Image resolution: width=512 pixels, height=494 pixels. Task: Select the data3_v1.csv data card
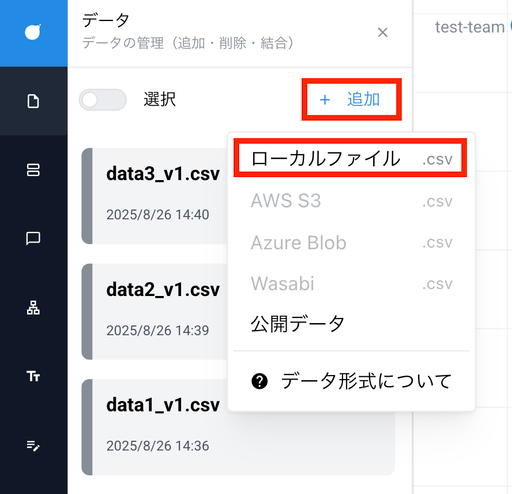pyautogui.click(x=155, y=196)
